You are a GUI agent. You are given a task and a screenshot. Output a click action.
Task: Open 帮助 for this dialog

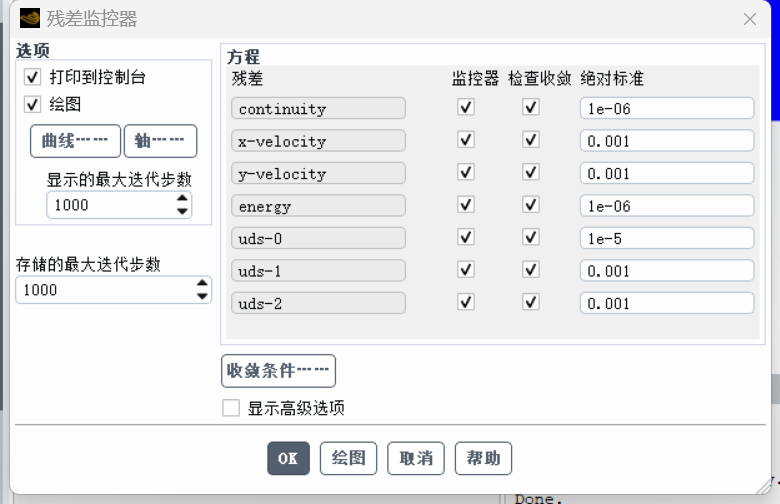tap(483, 459)
